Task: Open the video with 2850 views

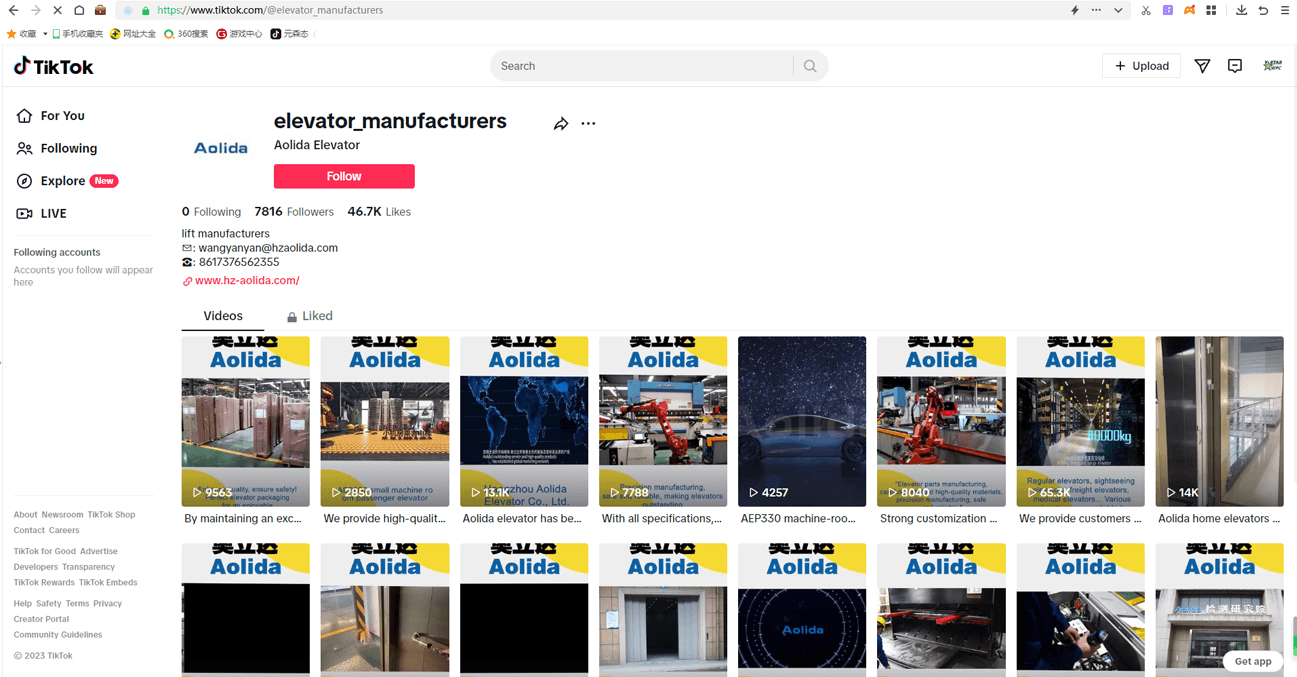Action: (x=385, y=421)
